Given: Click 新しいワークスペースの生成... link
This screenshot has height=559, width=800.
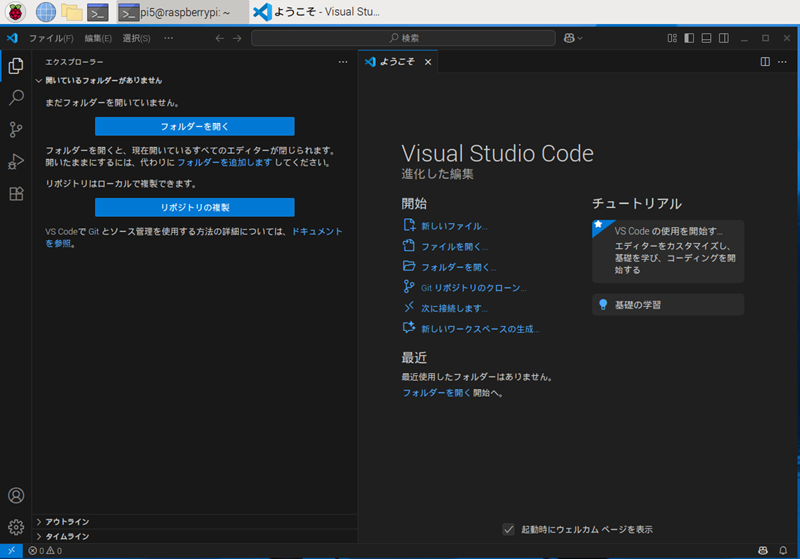Looking at the screenshot, I should point(480,329).
